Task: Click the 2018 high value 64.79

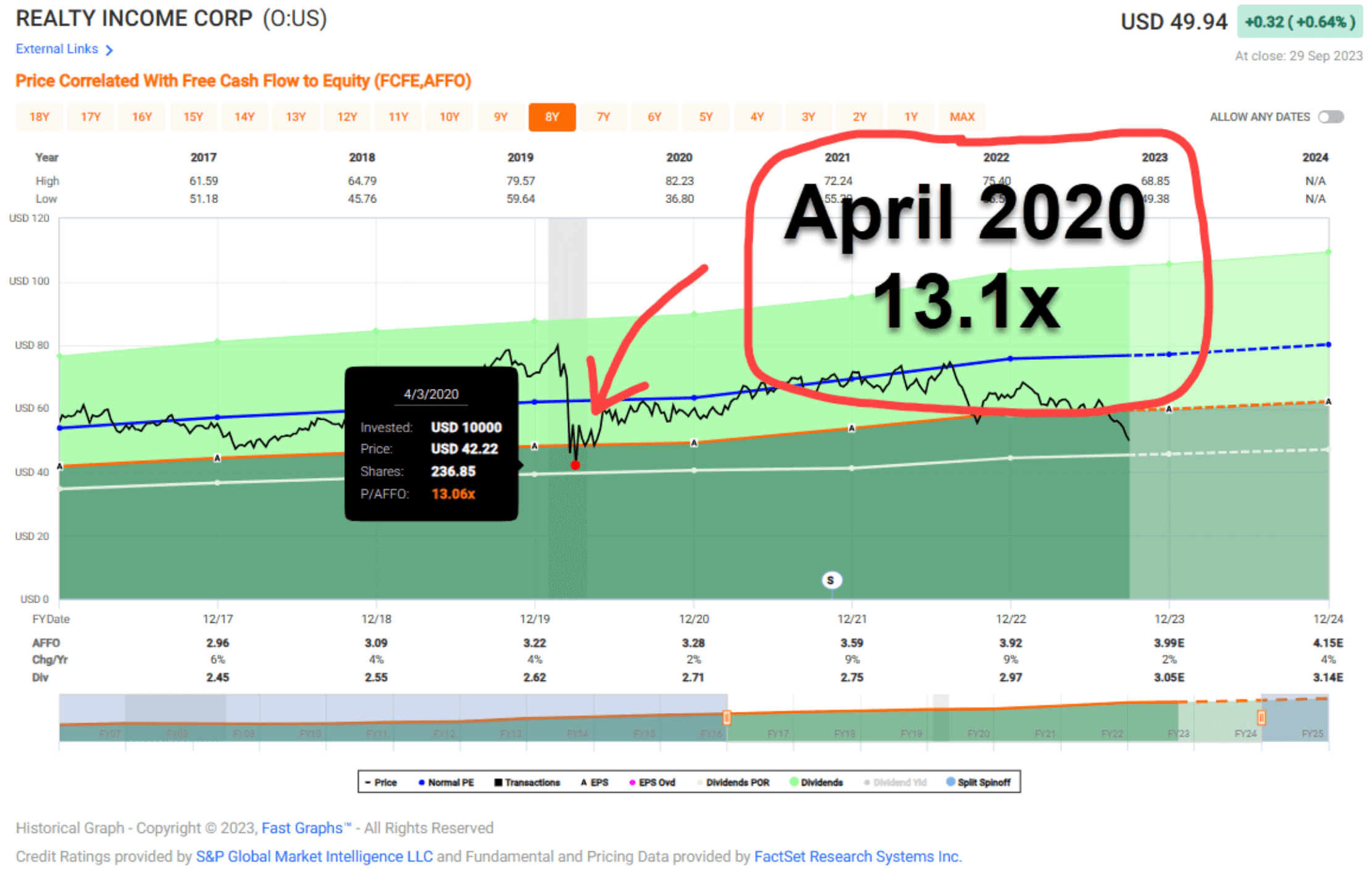Action: coord(362,181)
